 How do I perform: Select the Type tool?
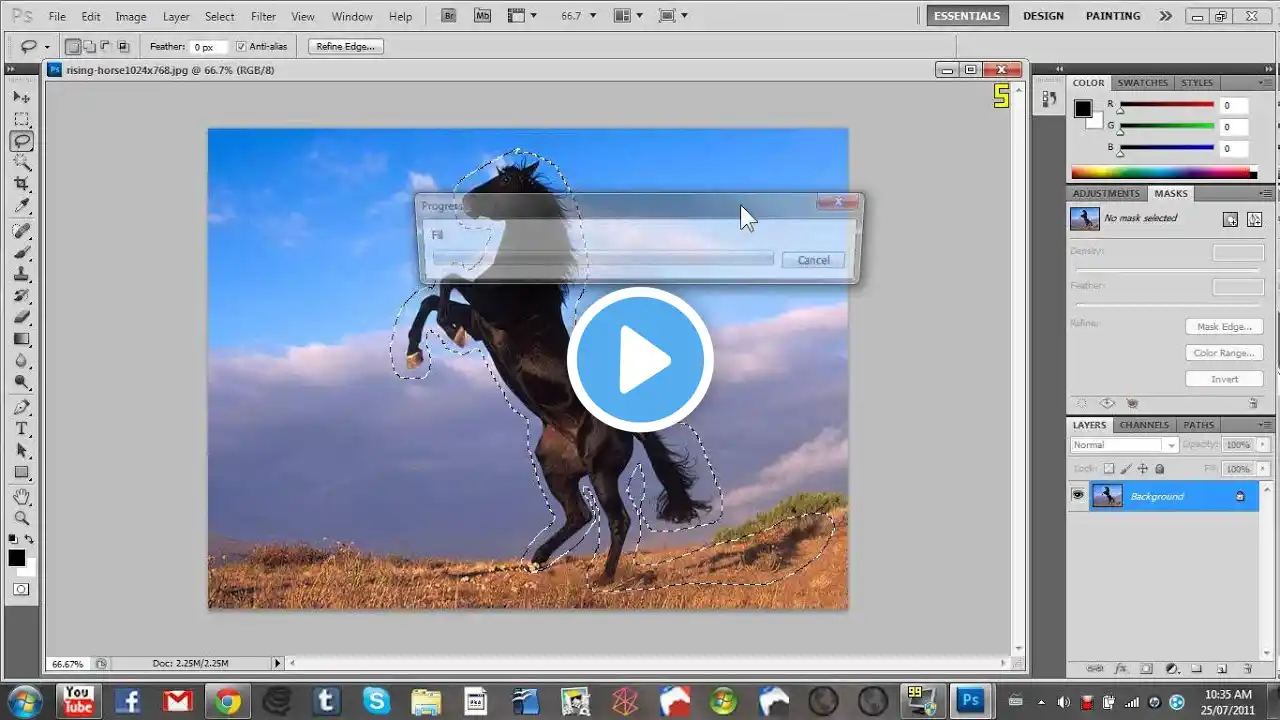point(22,429)
